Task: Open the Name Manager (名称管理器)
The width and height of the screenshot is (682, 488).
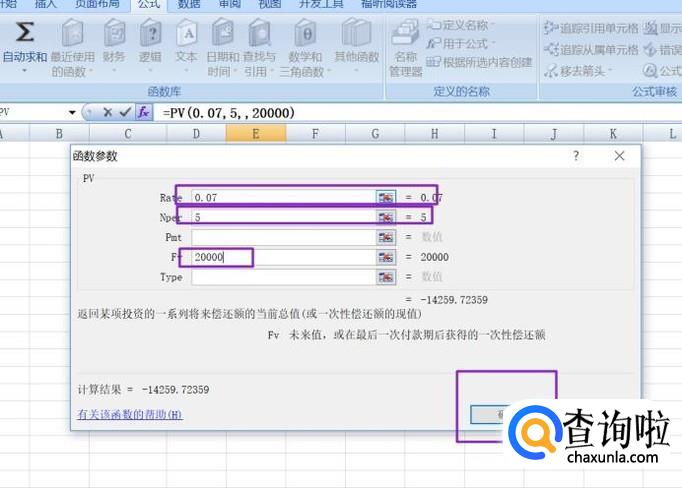Action: (405, 48)
